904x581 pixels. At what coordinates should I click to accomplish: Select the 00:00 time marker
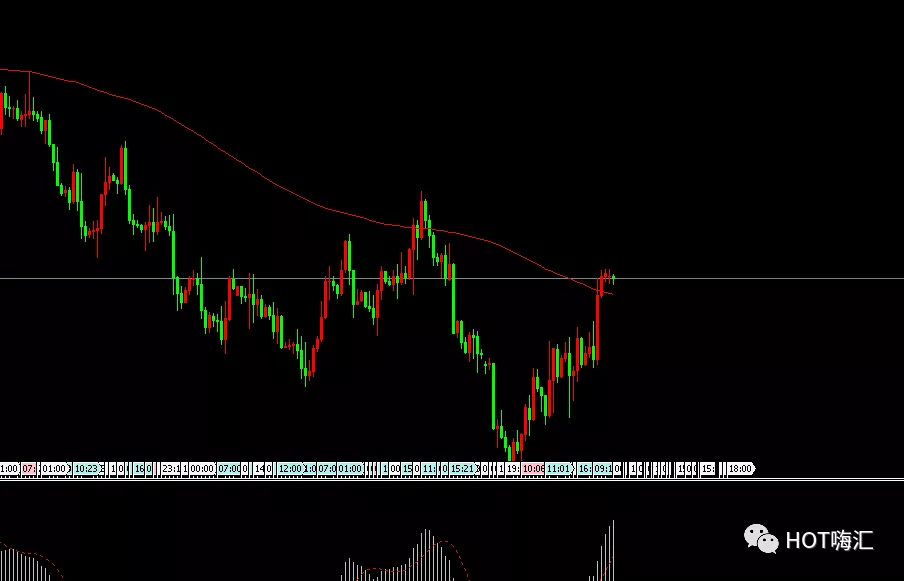201,468
